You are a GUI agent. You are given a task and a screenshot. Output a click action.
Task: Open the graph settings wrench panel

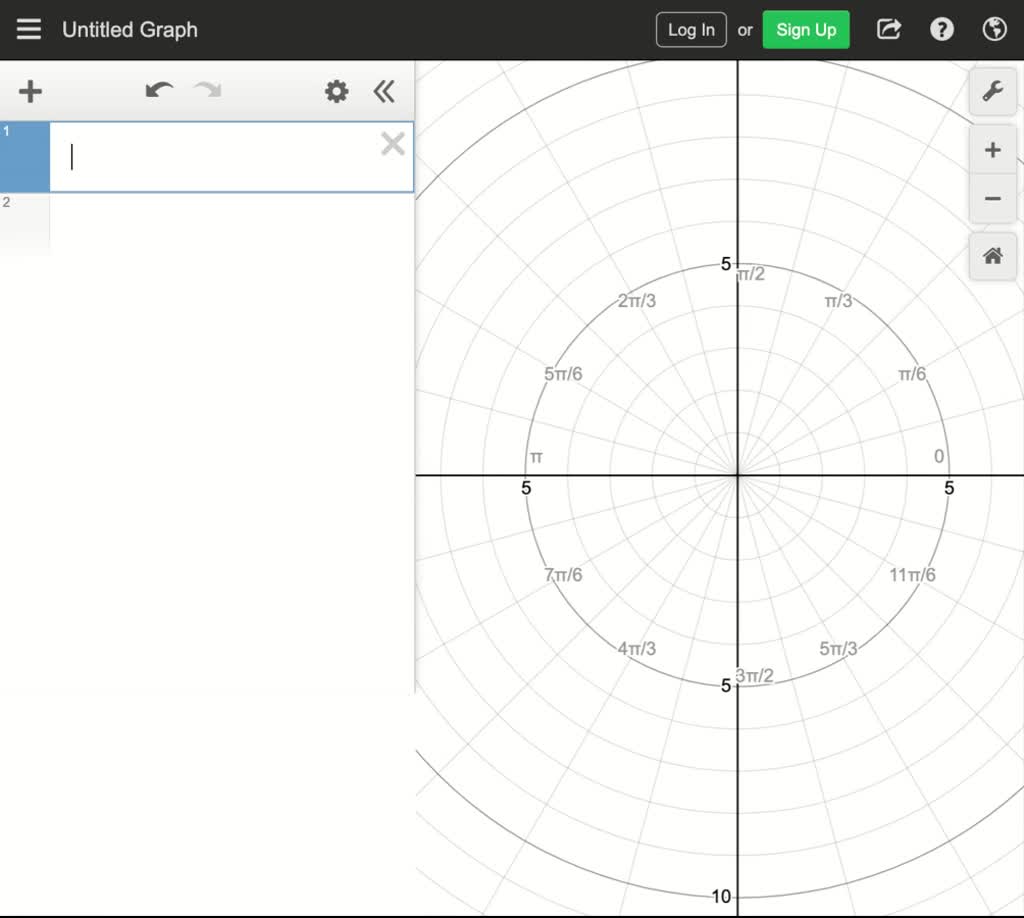(992, 92)
